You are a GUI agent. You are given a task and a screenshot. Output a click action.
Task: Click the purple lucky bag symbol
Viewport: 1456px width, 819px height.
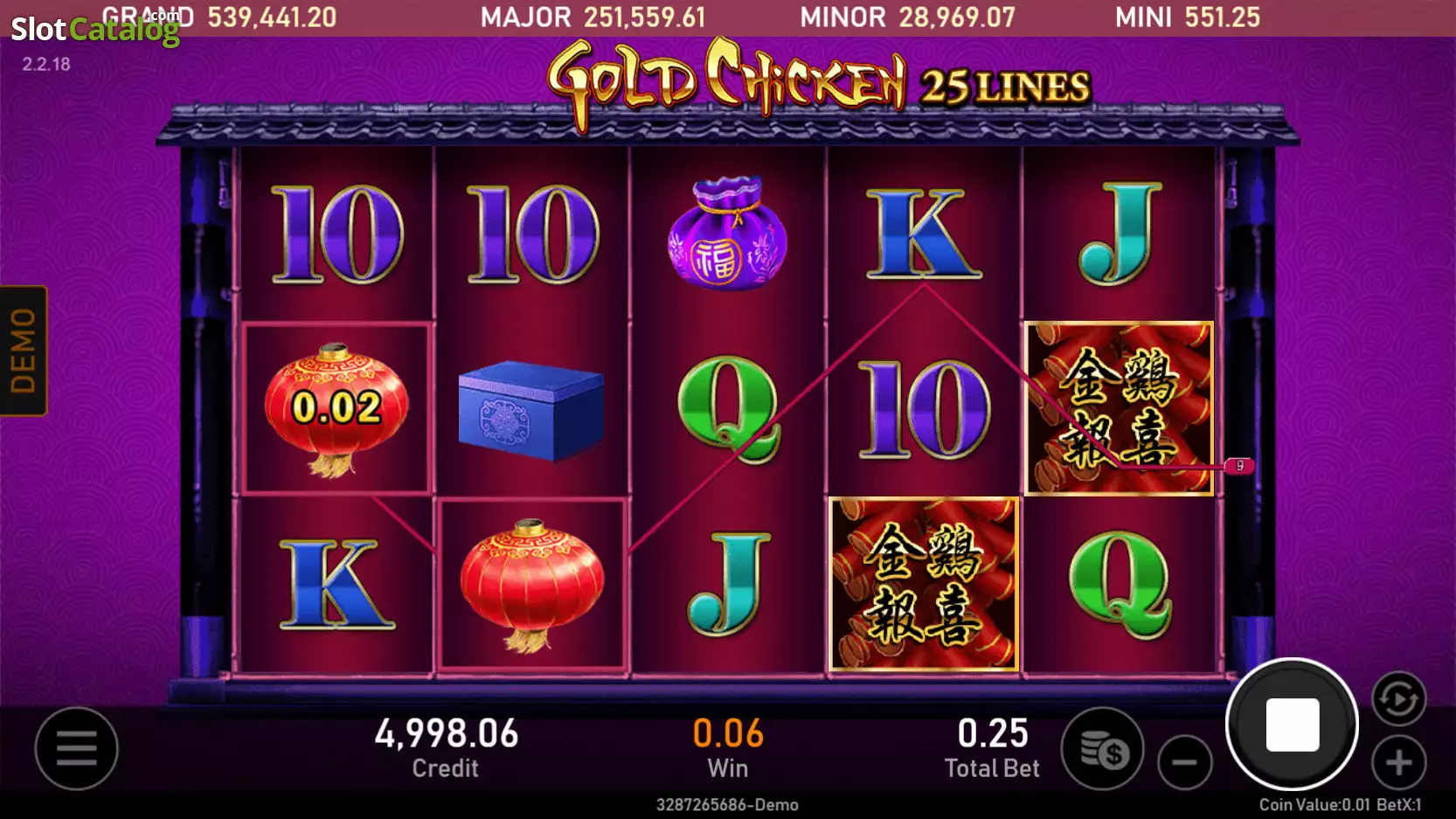click(x=727, y=233)
